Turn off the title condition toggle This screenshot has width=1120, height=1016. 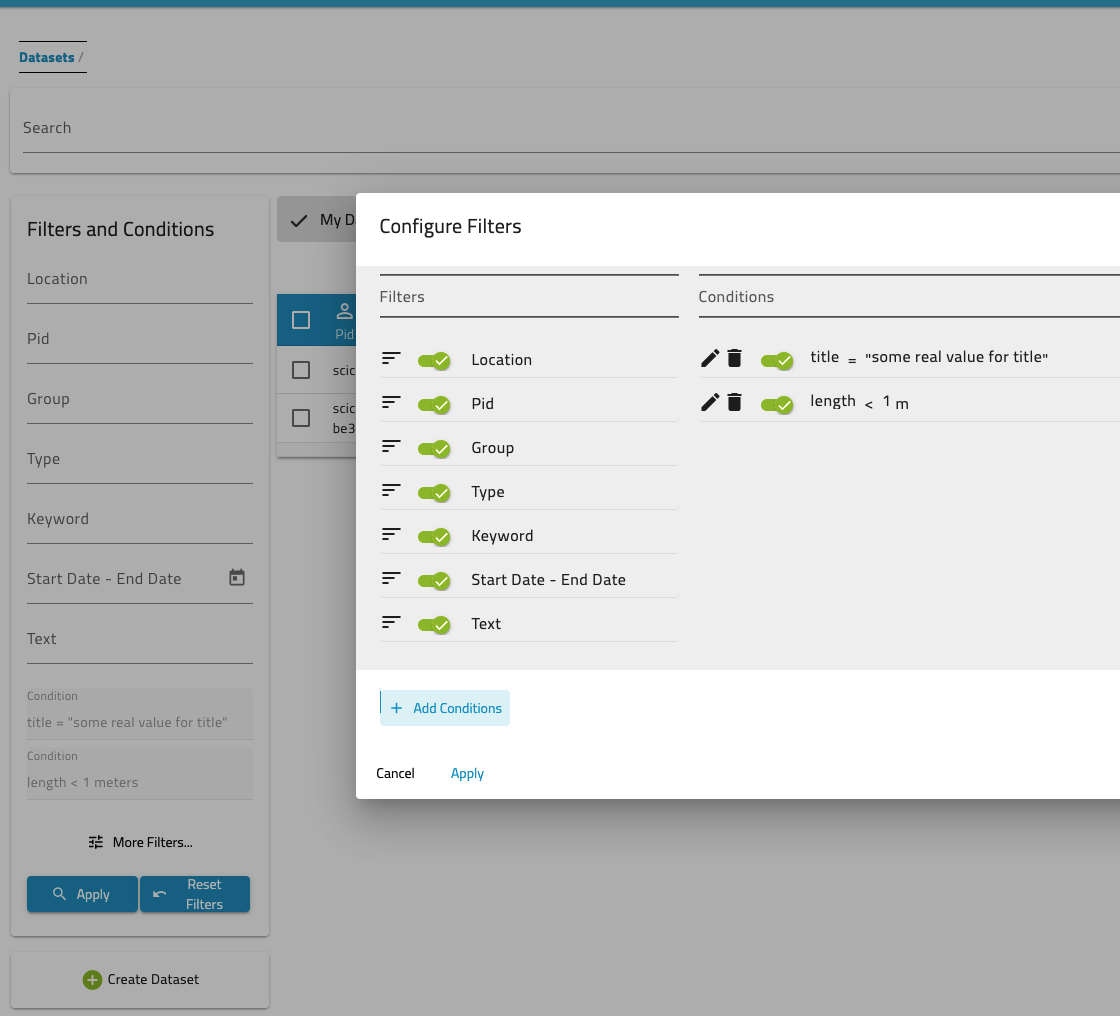(777, 360)
